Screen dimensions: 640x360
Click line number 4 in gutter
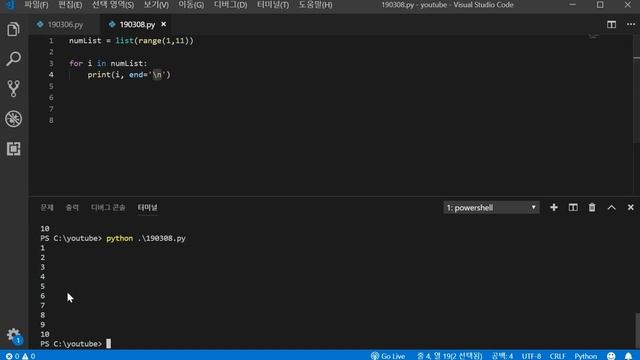point(51,75)
